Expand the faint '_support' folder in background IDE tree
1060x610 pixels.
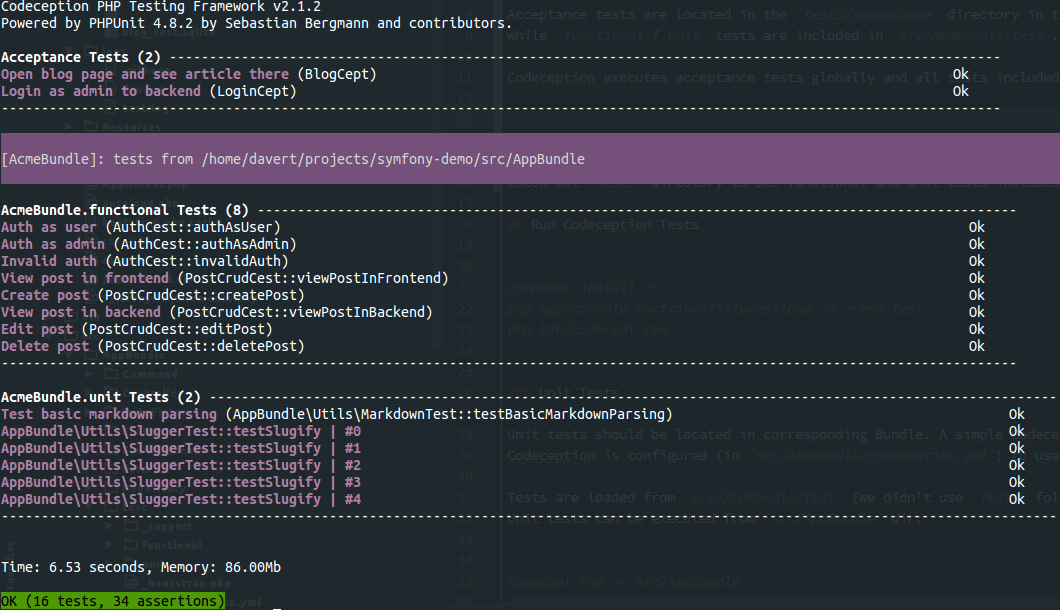(109, 525)
